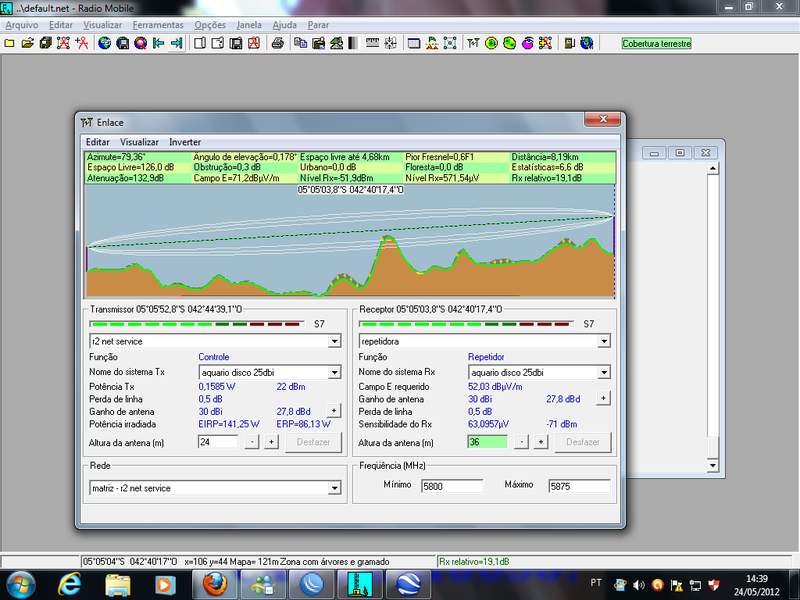Launch Internet Explorer from the taskbar
800x600 pixels.
coord(71,583)
